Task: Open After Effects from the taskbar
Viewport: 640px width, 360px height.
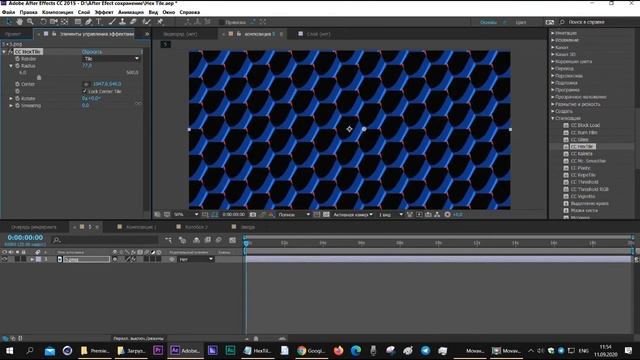Action: point(184,351)
